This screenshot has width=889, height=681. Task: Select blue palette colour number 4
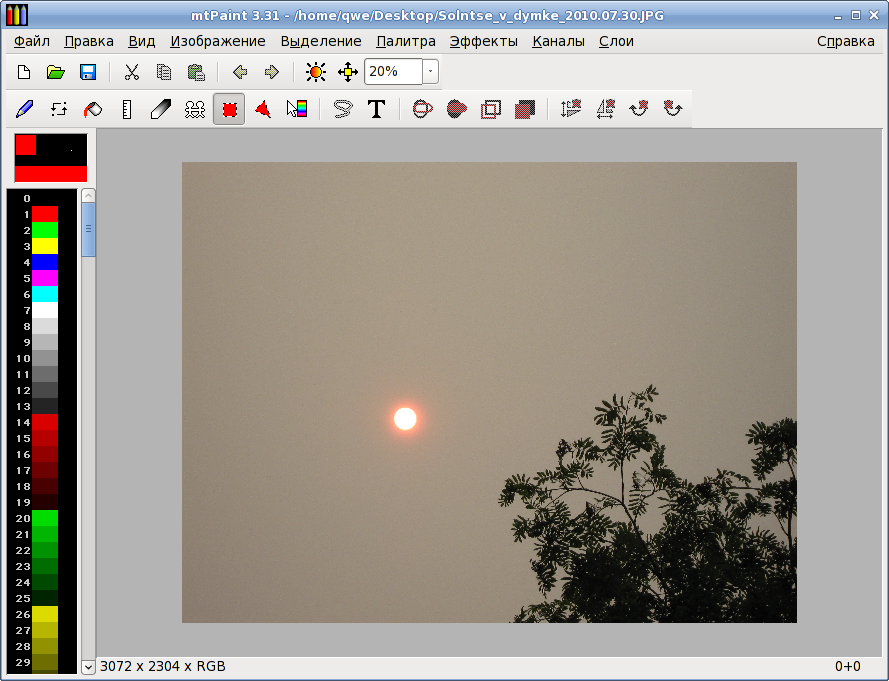pos(45,262)
